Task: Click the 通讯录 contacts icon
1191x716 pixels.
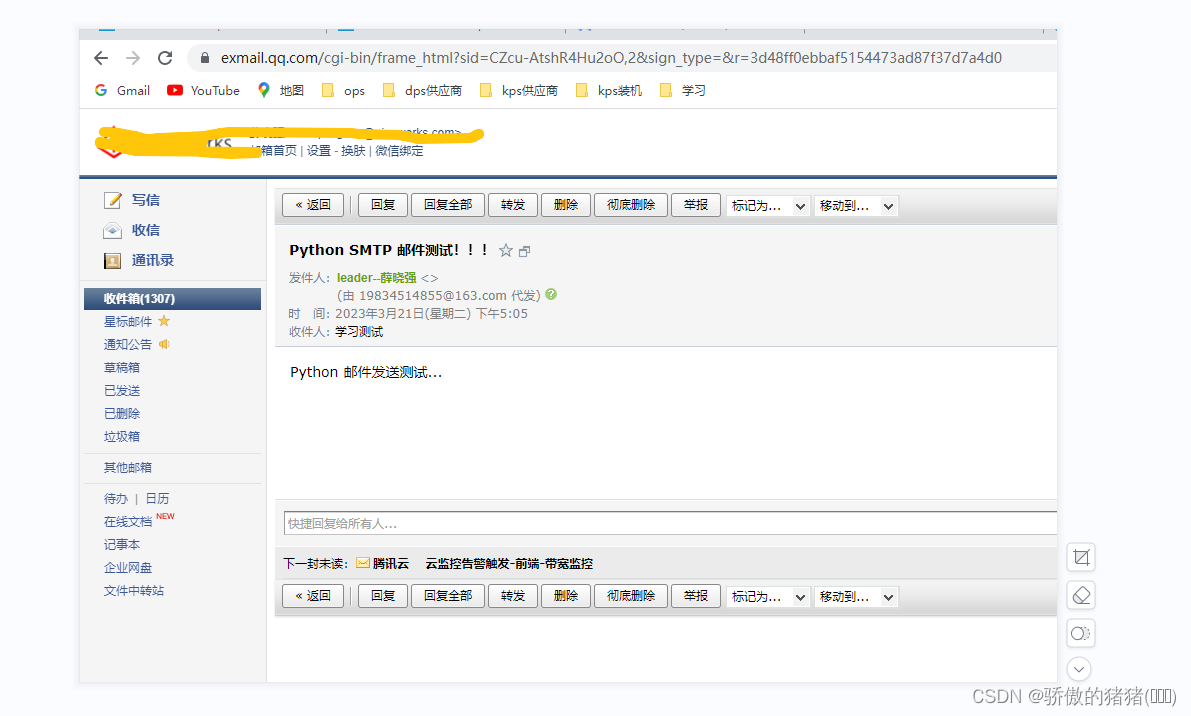Action: point(112,260)
